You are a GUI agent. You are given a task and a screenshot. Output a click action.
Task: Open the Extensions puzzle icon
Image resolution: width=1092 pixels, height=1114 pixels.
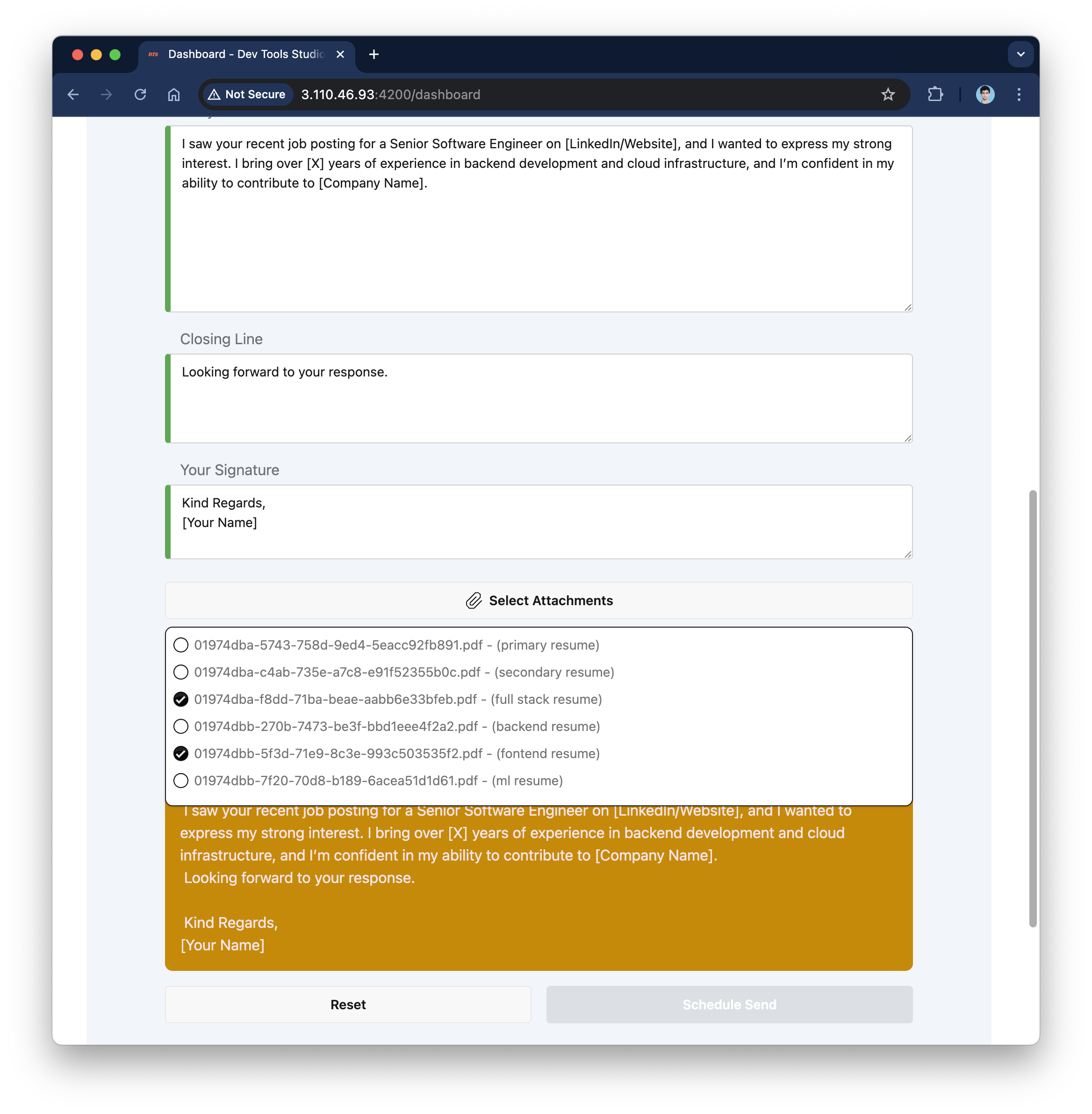(935, 94)
